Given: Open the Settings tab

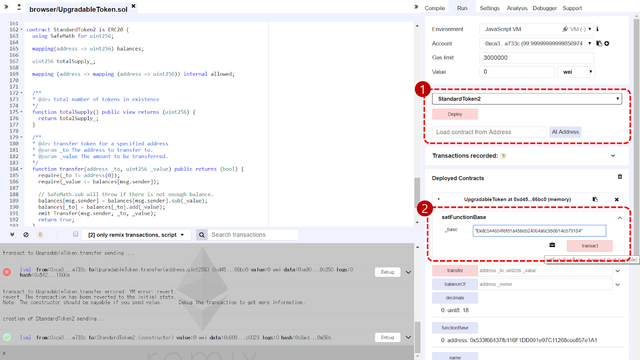Looking at the screenshot, I should 489,8.
